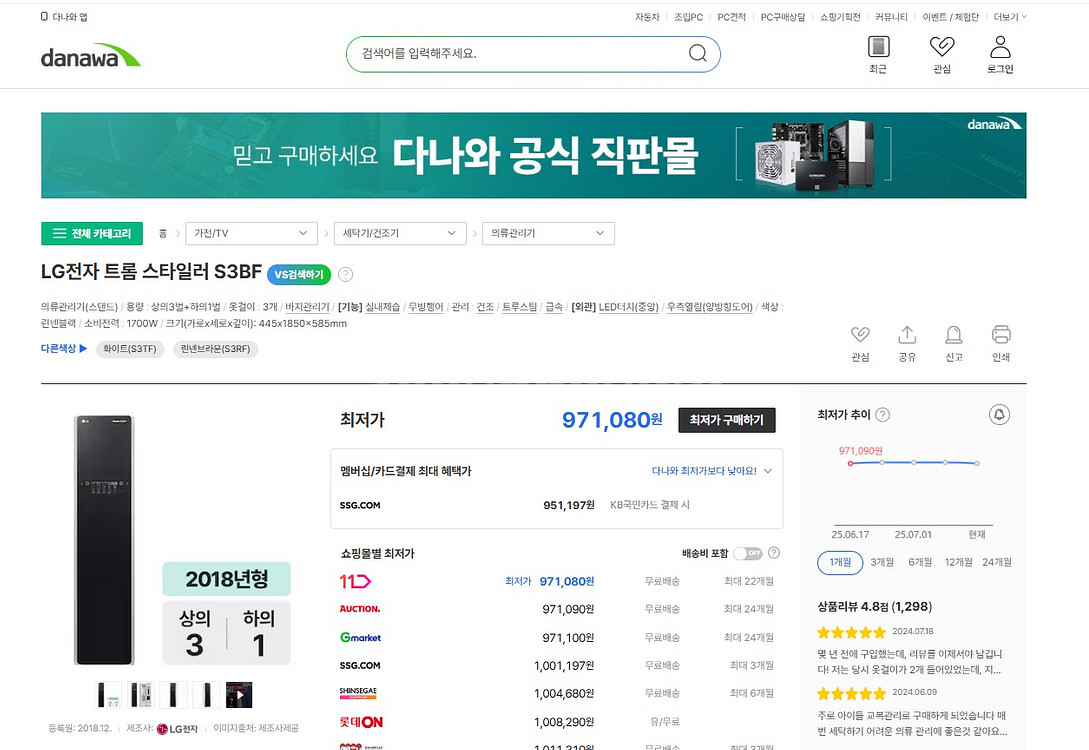Click the LG전자 manufacturer logo
The image size is (1089, 750).
(177, 728)
